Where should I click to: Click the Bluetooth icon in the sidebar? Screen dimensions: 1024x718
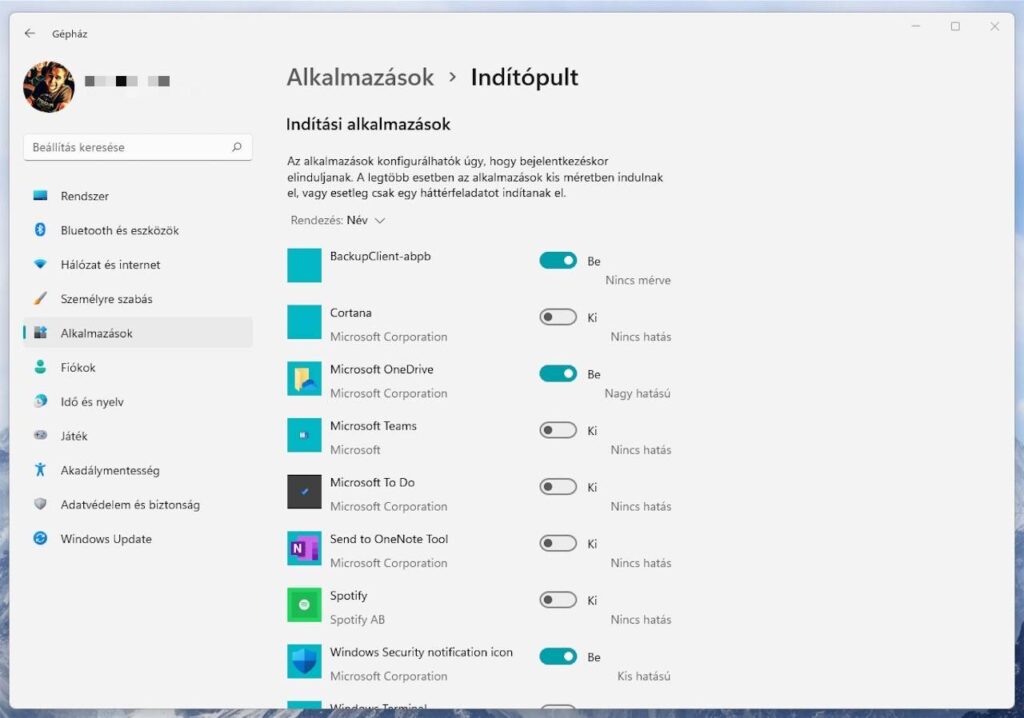tap(40, 230)
